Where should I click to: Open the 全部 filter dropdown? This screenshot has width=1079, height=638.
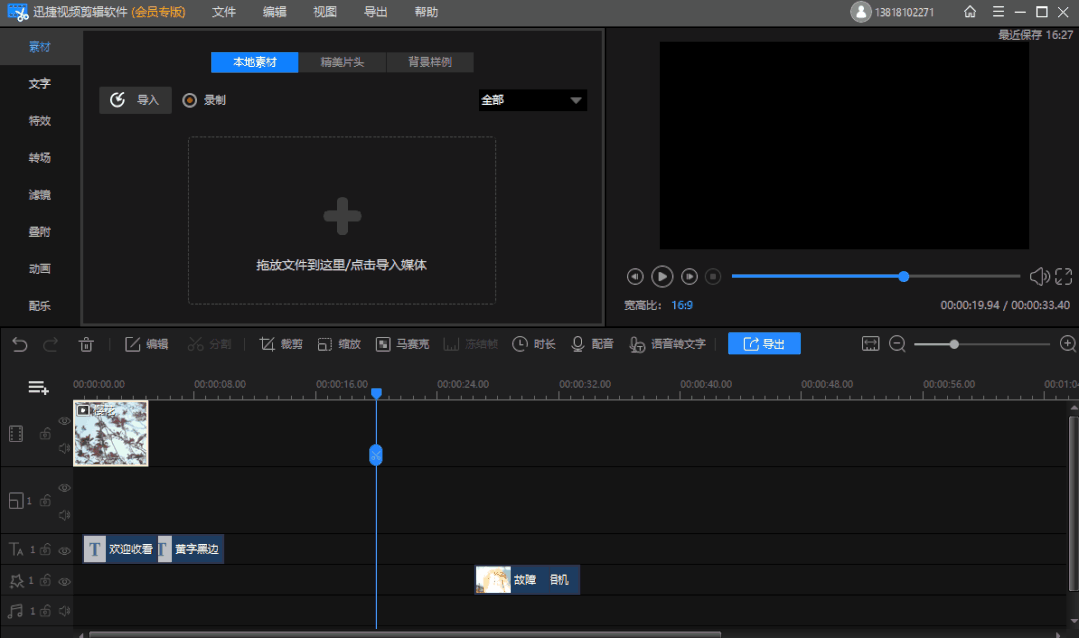pyautogui.click(x=532, y=100)
